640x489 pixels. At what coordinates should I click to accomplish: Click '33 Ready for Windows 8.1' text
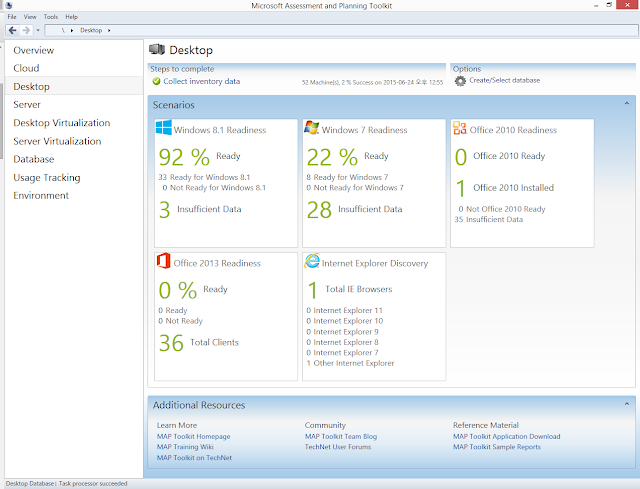[x=204, y=177]
